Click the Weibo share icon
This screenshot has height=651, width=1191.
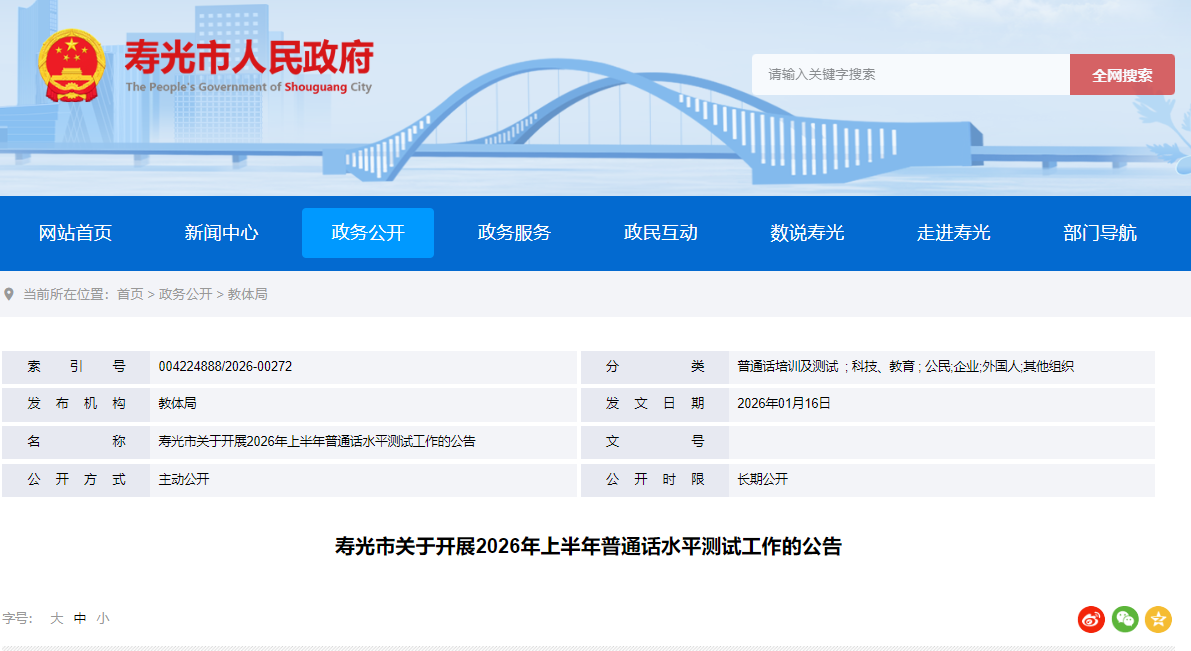[x=1091, y=619]
